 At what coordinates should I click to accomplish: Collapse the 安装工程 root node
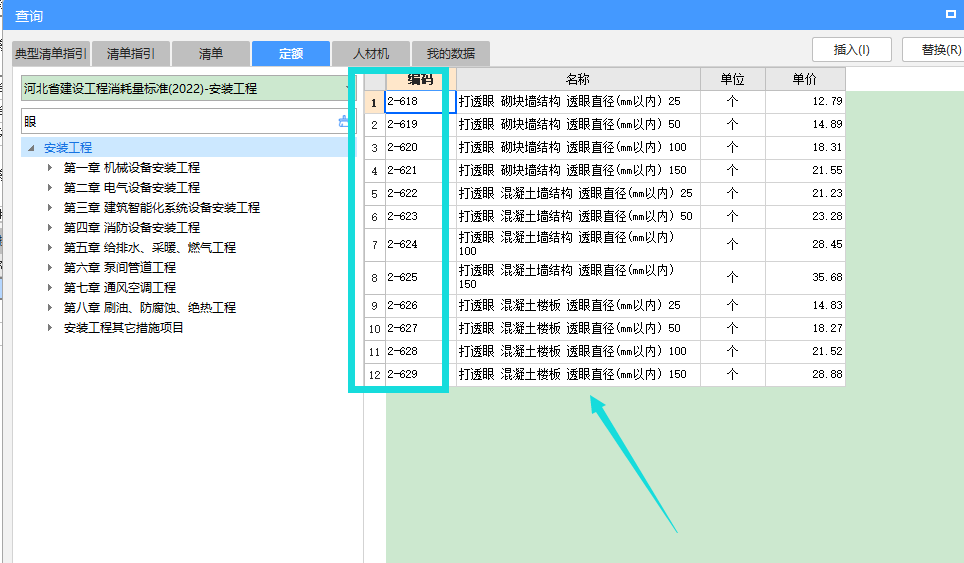point(31,148)
